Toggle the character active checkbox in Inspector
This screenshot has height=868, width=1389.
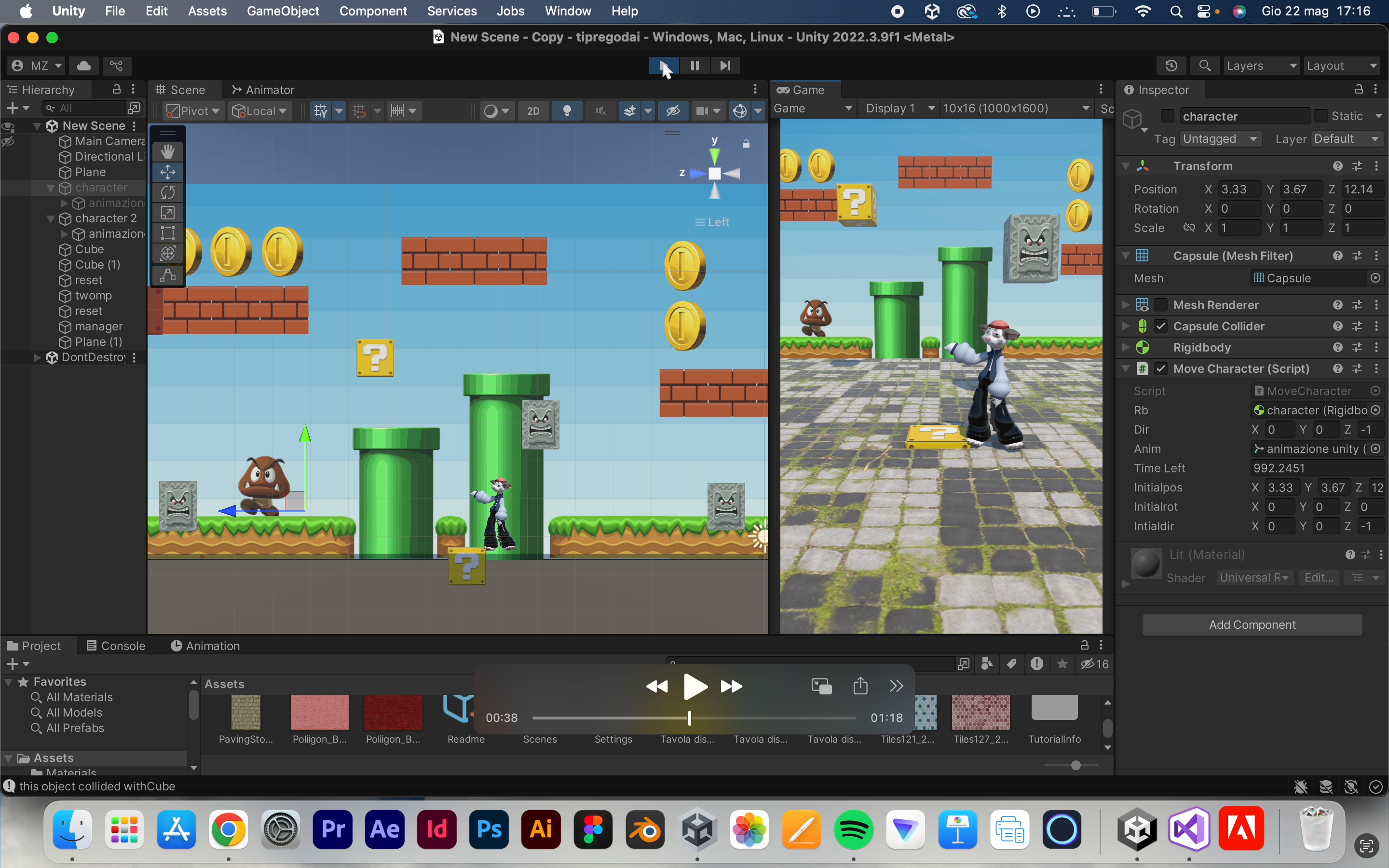pos(1167,115)
